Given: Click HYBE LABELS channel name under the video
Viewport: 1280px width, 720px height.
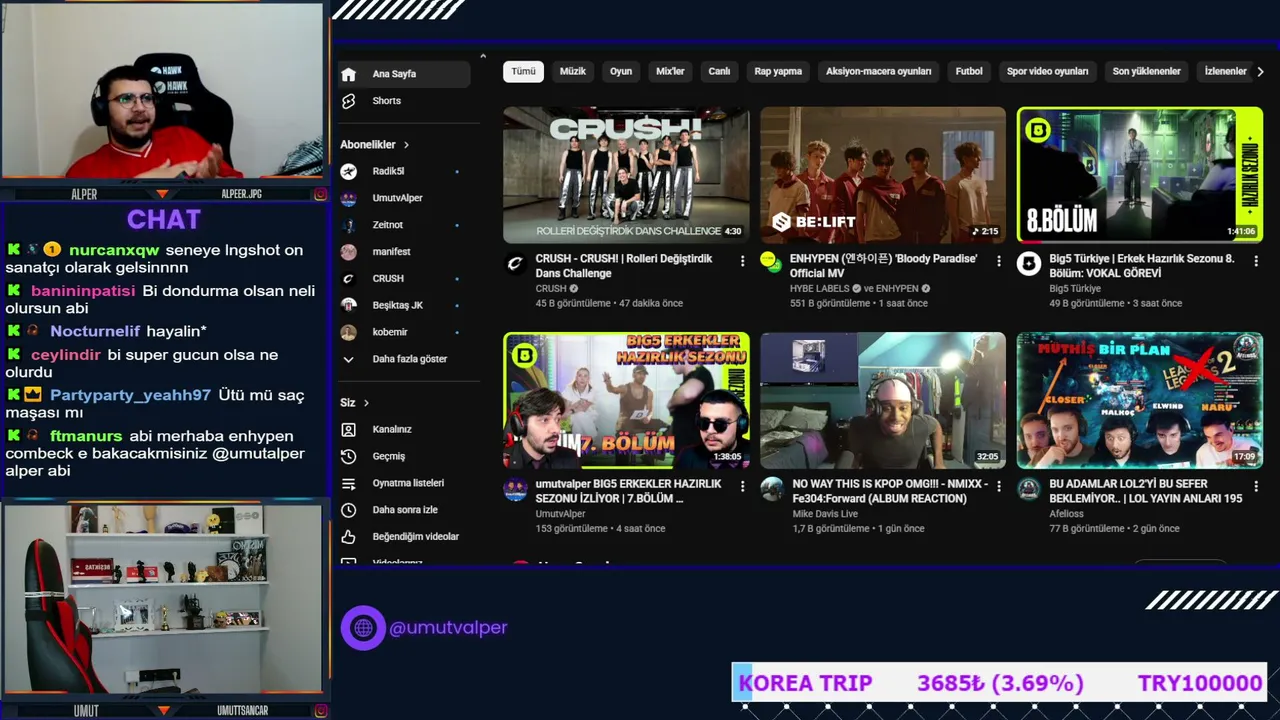Looking at the screenshot, I should [x=820, y=289].
